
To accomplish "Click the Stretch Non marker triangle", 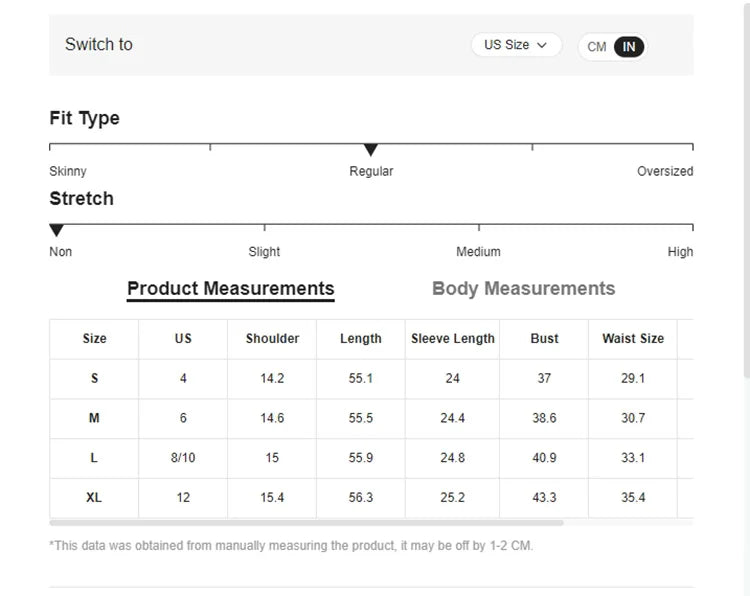I will (x=56, y=230).
